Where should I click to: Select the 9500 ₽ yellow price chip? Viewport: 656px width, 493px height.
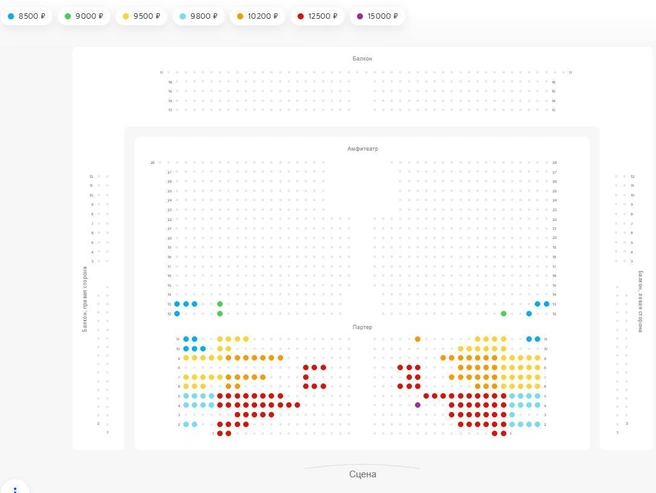(141, 16)
